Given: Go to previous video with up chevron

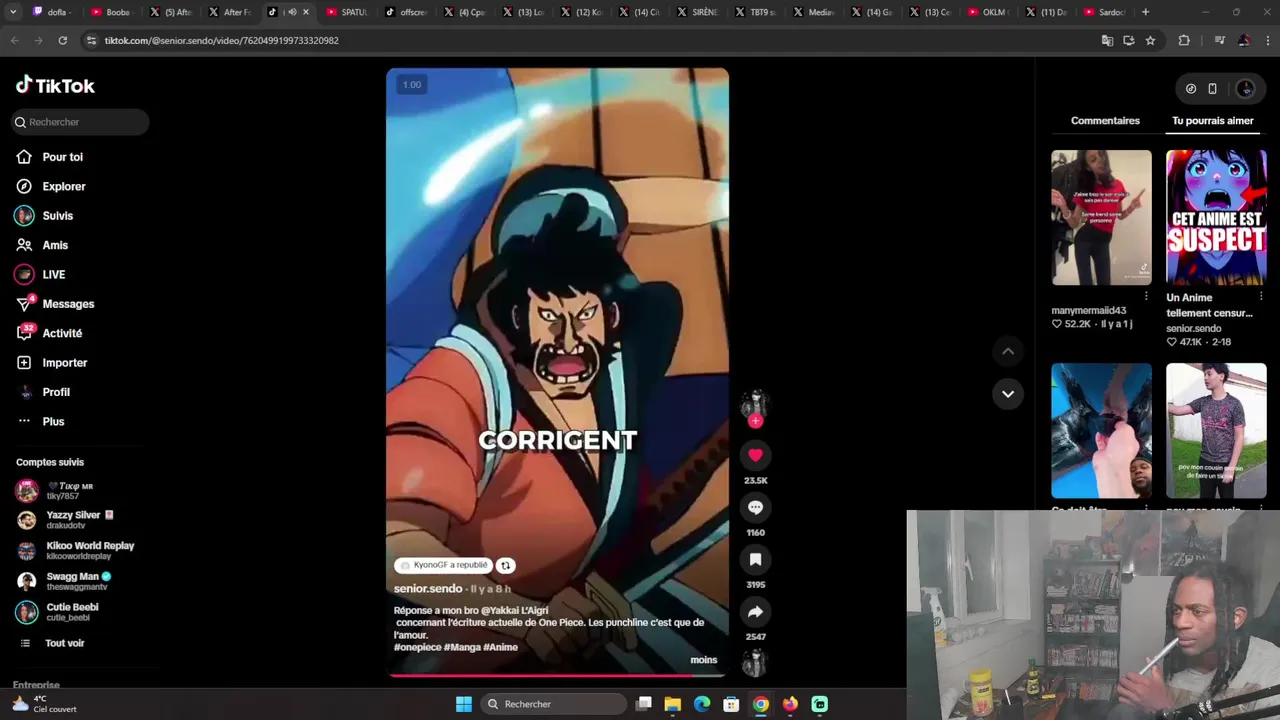Looking at the screenshot, I should [1008, 351].
